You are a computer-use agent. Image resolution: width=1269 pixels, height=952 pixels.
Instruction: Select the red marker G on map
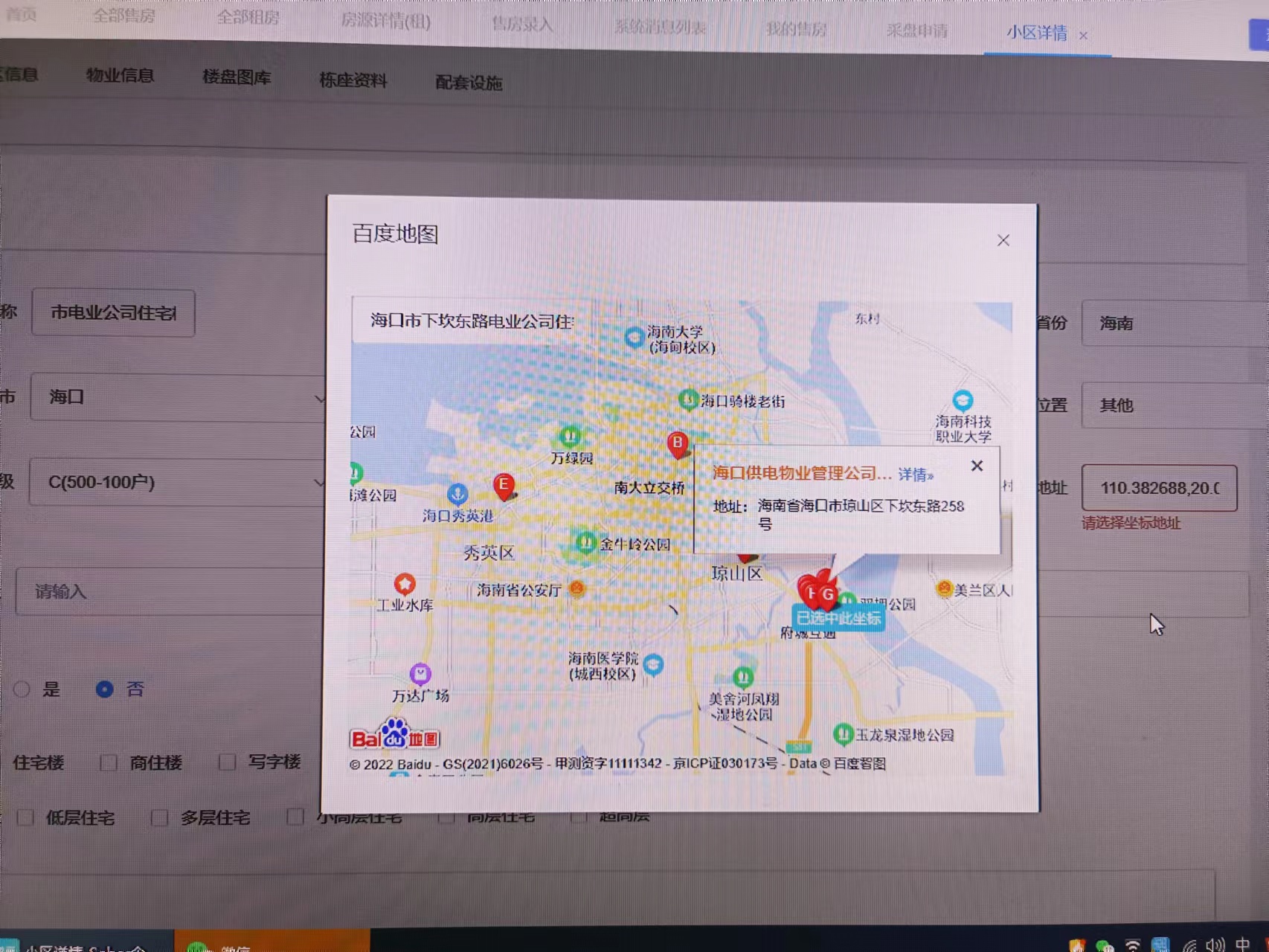click(828, 594)
